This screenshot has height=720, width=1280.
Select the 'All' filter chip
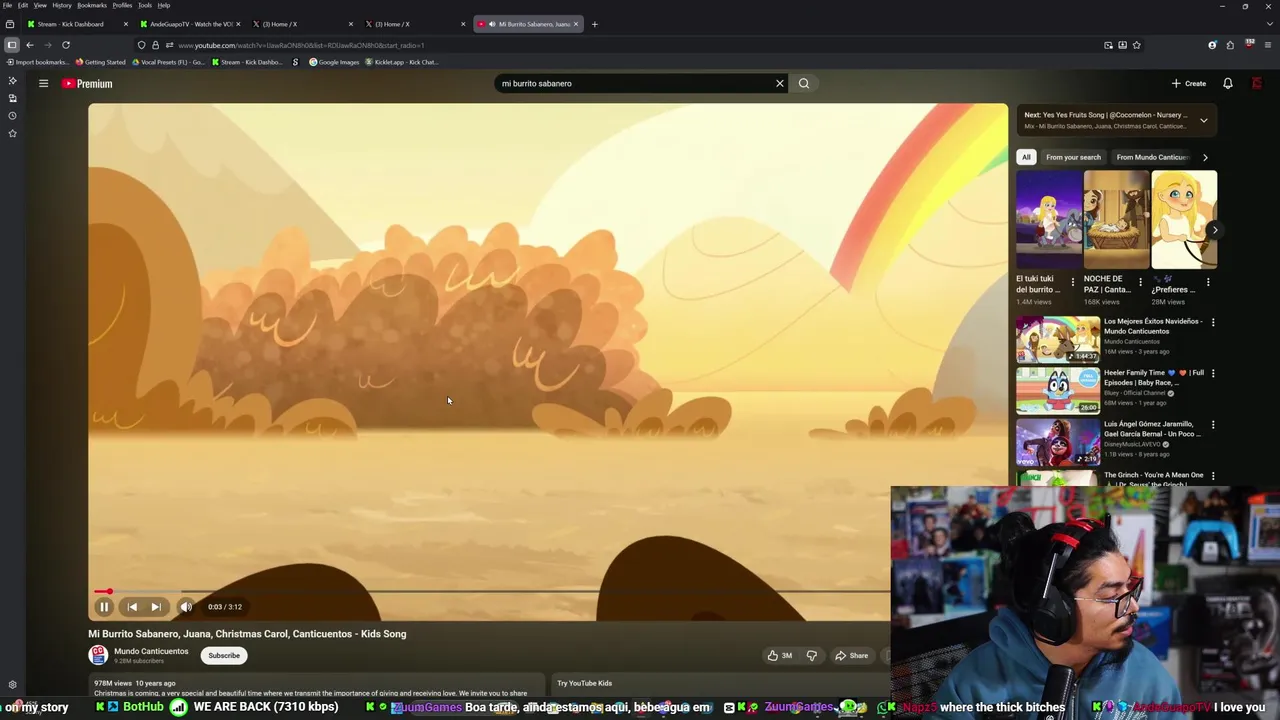(x=1026, y=157)
